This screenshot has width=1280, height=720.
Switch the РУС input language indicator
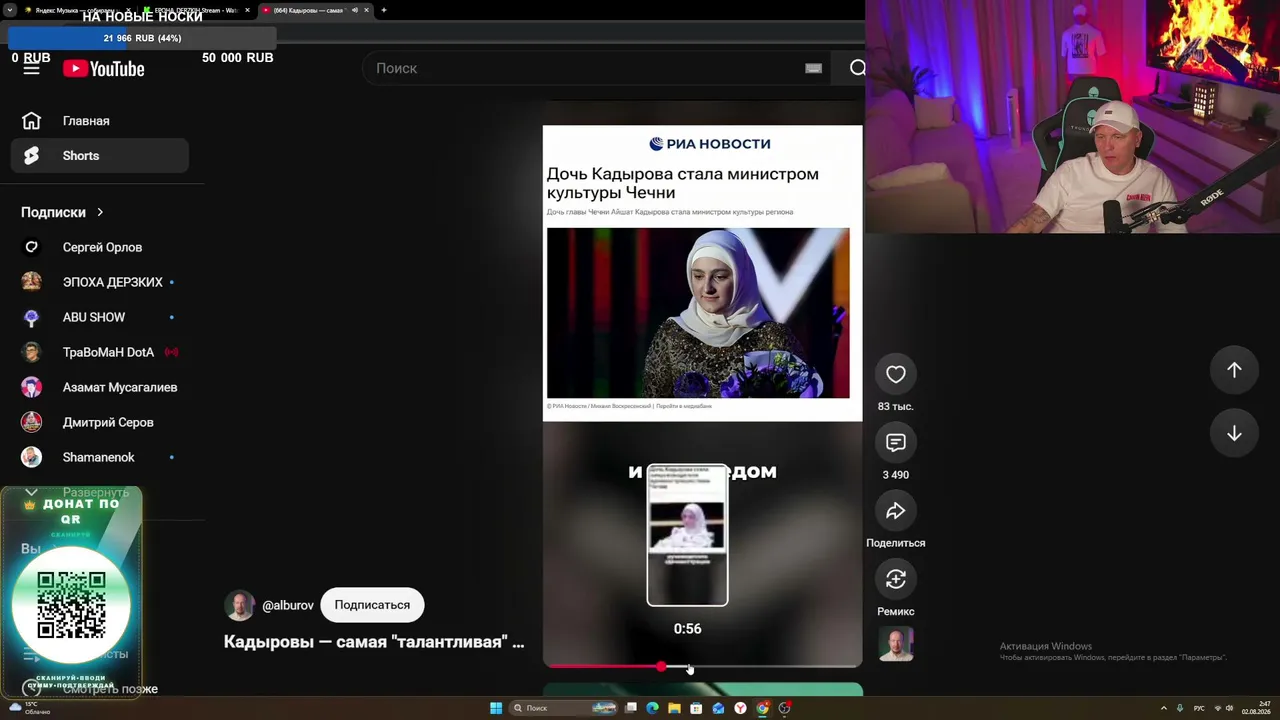click(x=1199, y=708)
